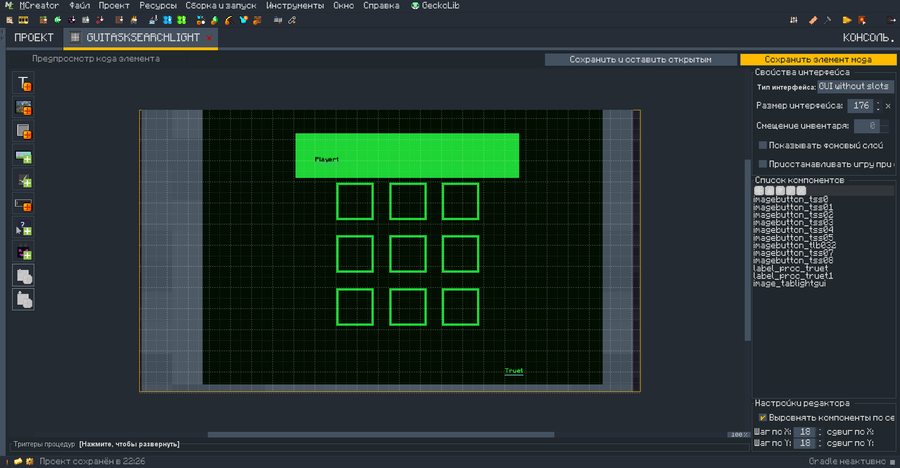The height and width of the screenshot is (468, 900).
Task: Select imagebutton_tlb032 in component list
Action: pyautogui.click(x=794, y=245)
